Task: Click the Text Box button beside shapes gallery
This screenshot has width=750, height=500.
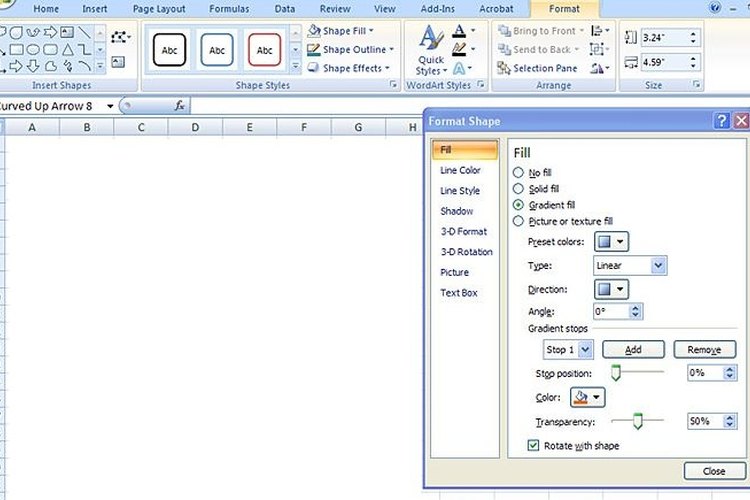Action: 118,62
